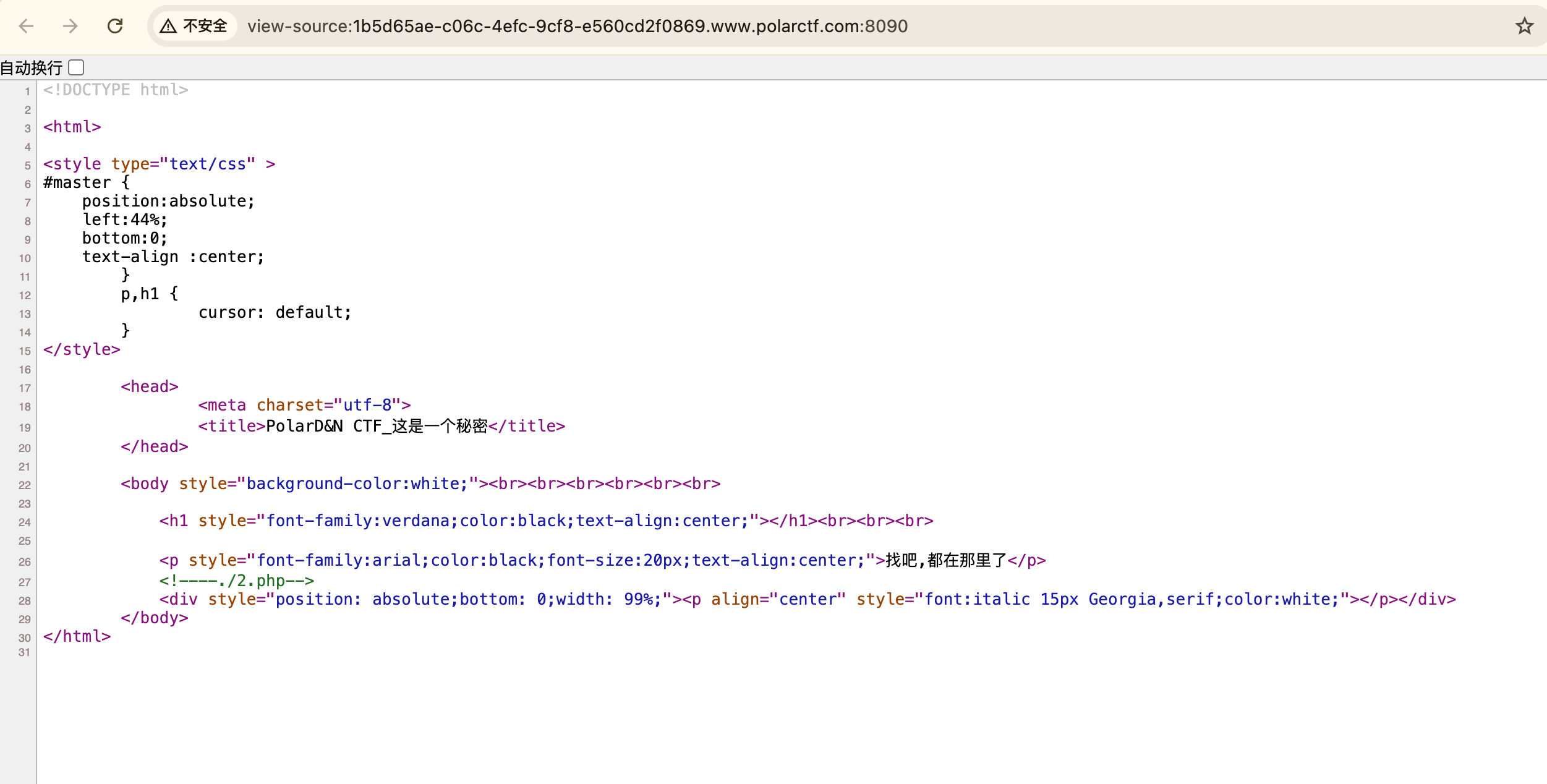
Task: Click the text/css attribute value
Action: [x=207, y=164]
